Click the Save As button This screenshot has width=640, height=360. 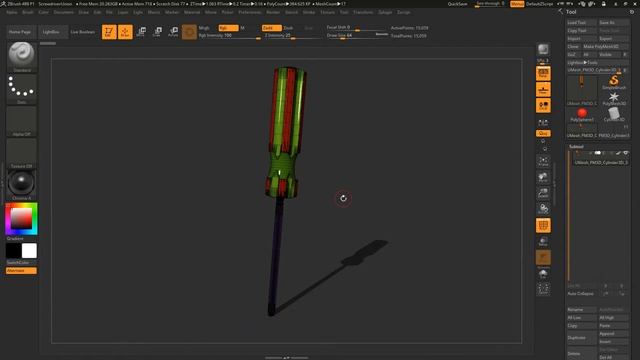click(613, 22)
